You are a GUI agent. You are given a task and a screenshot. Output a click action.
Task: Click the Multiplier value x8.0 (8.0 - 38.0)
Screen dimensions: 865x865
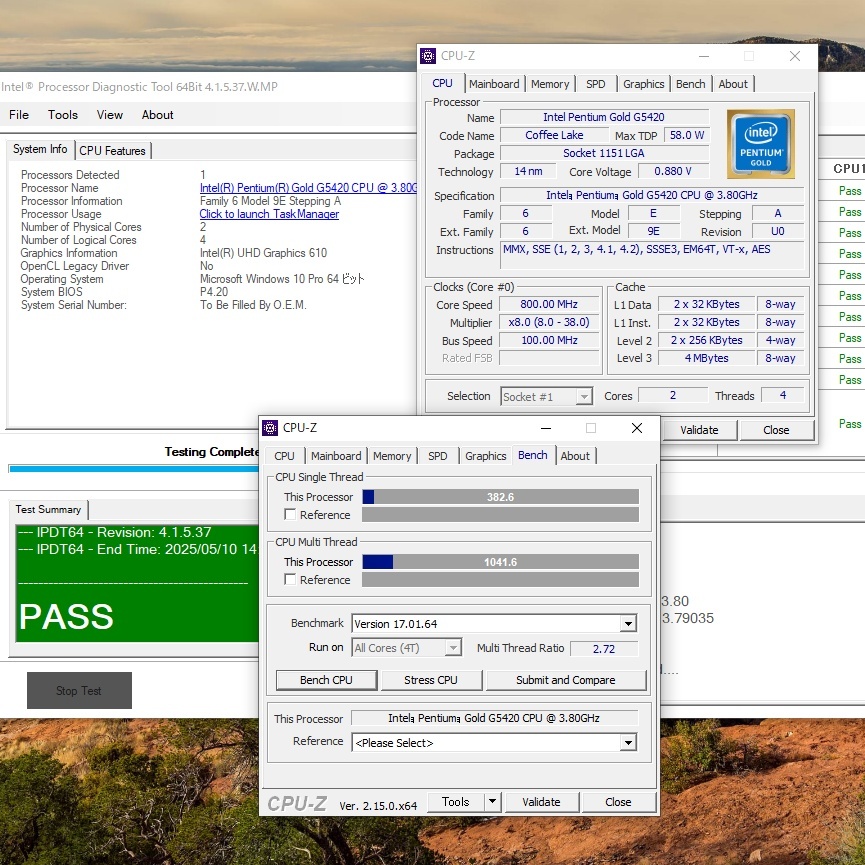(549, 322)
